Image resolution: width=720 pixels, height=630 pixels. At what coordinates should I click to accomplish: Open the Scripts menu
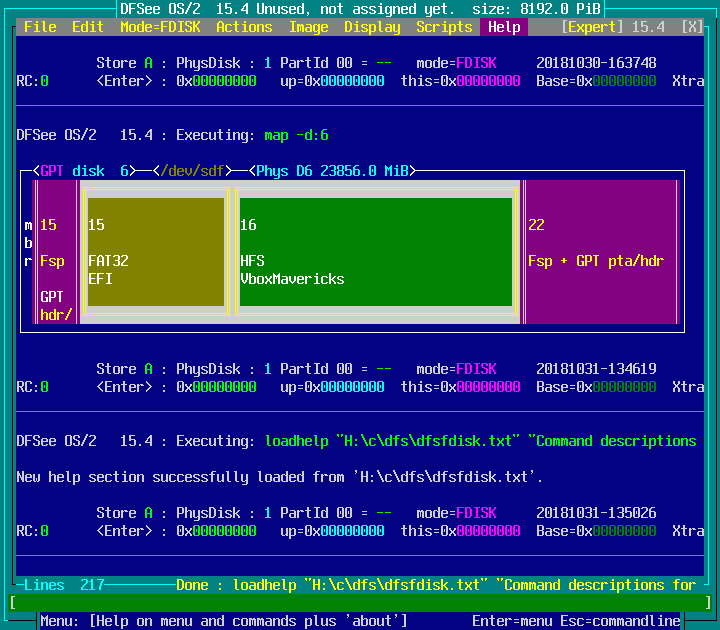point(444,27)
